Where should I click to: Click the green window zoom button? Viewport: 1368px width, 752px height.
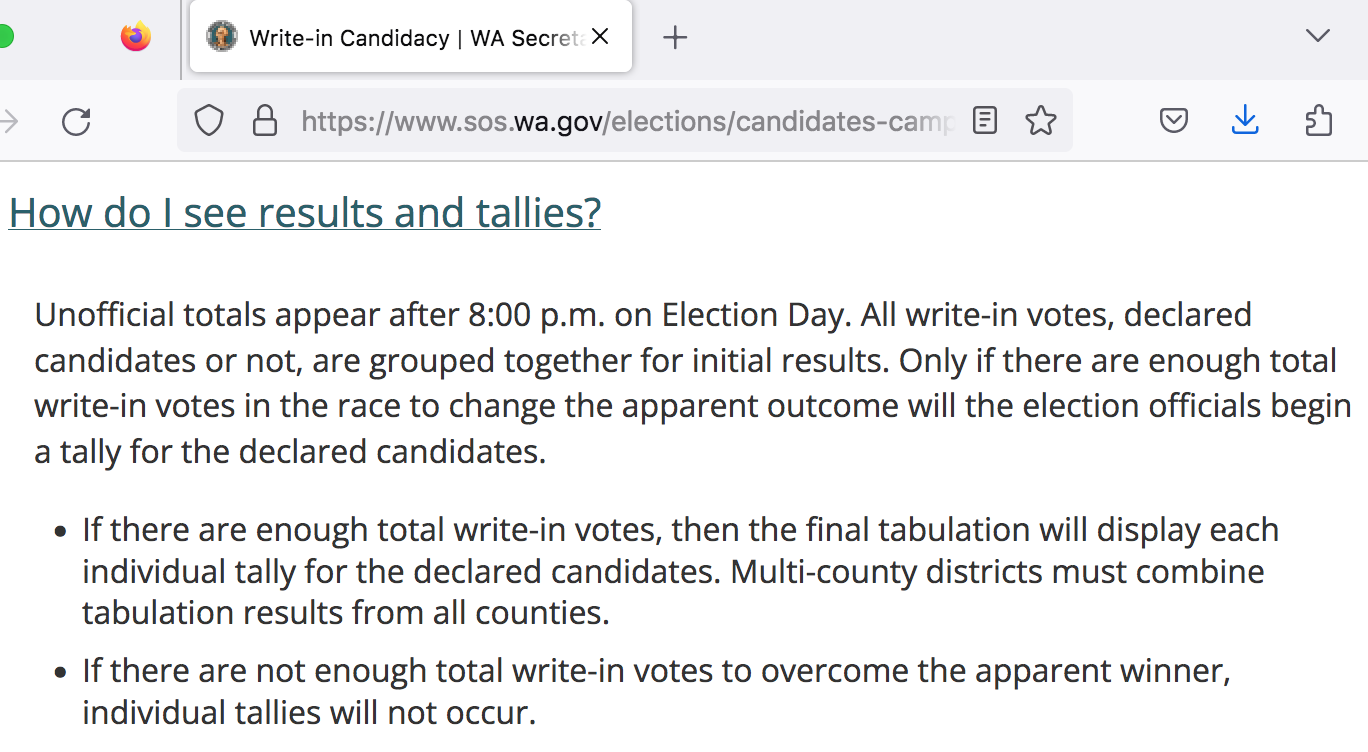[x=5, y=37]
